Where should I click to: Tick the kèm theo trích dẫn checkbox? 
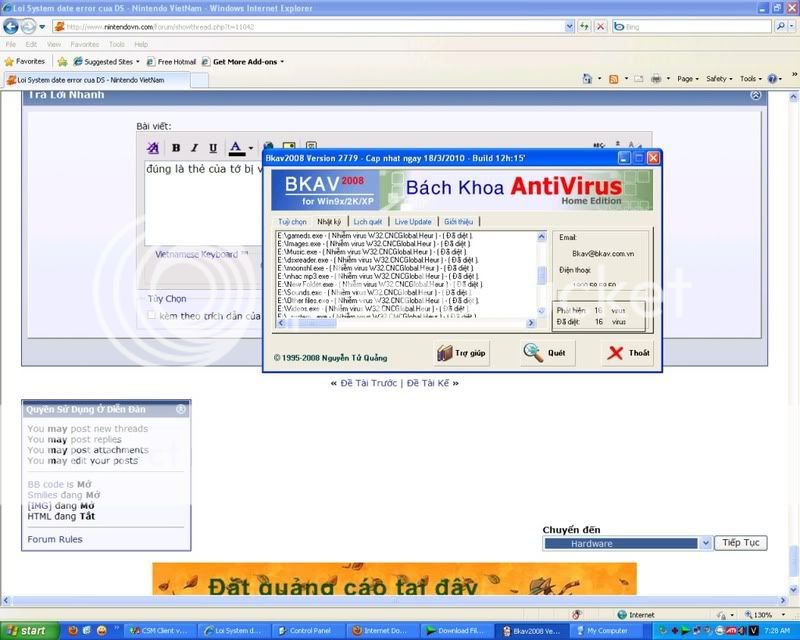pos(152,315)
